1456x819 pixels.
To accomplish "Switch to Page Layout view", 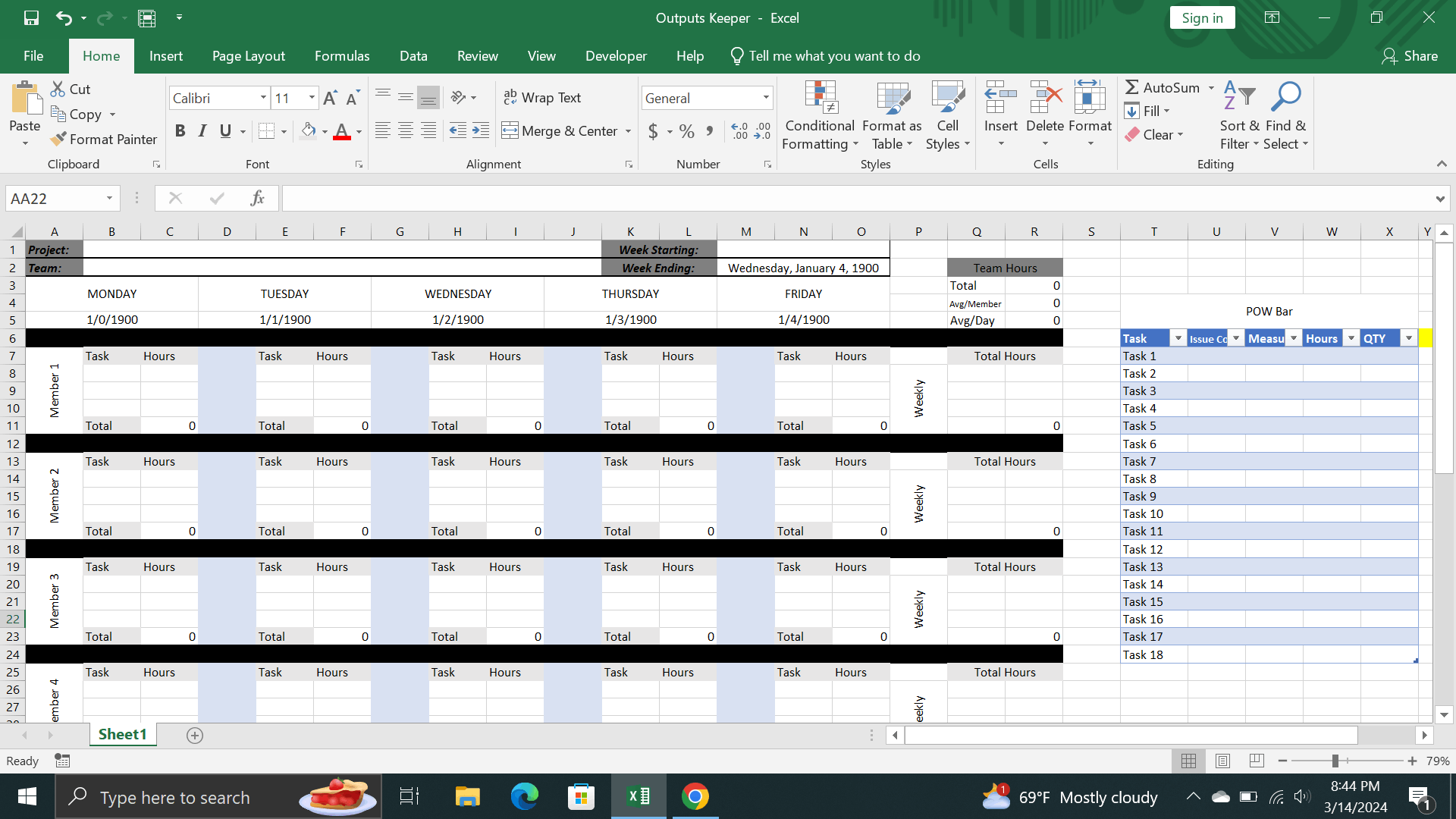I will pos(1222,761).
